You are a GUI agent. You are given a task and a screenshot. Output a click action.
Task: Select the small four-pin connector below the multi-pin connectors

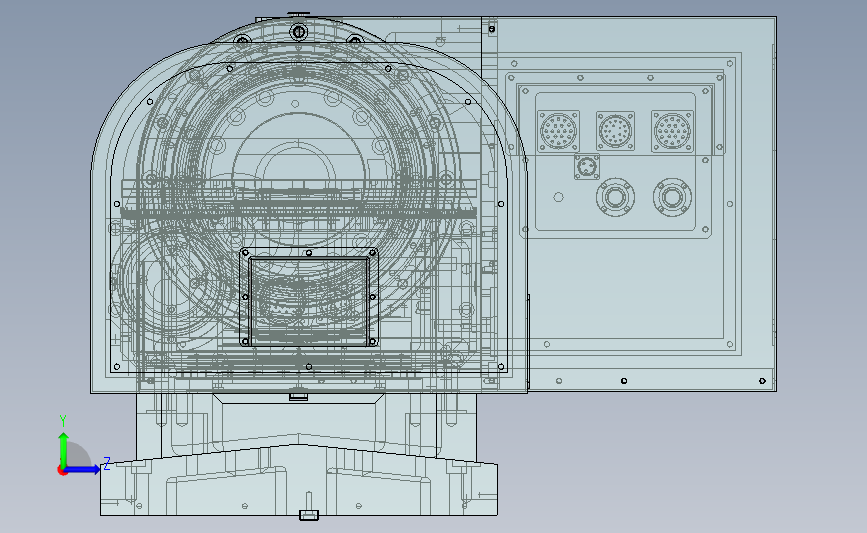coord(587,167)
